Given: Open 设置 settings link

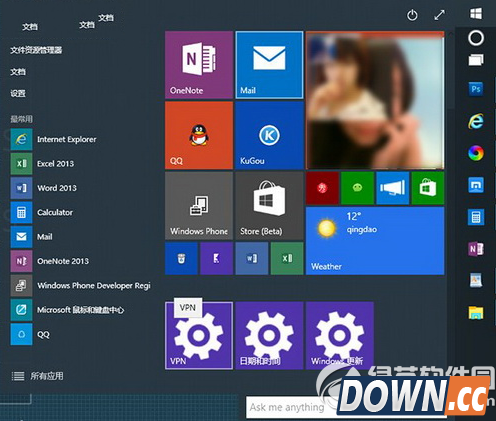Looking at the screenshot, I should (18, 93).
